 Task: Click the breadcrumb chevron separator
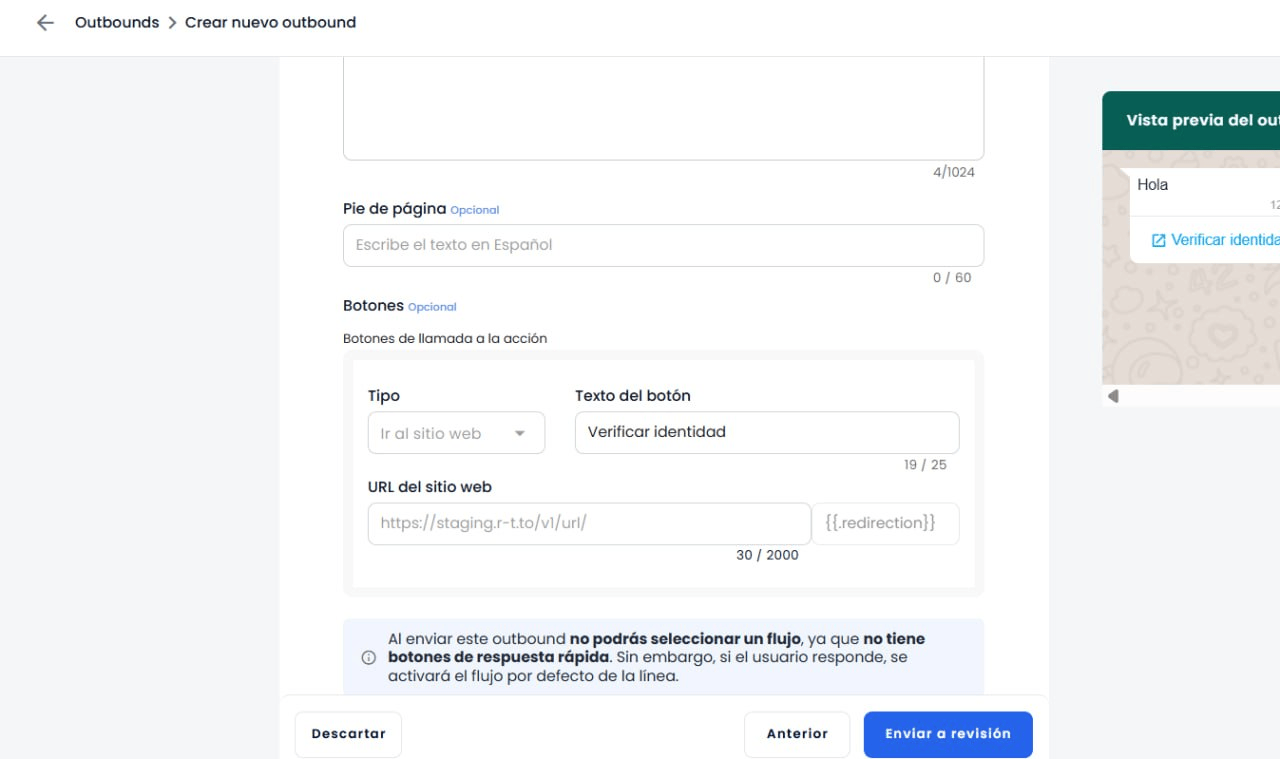coord(172,22)
